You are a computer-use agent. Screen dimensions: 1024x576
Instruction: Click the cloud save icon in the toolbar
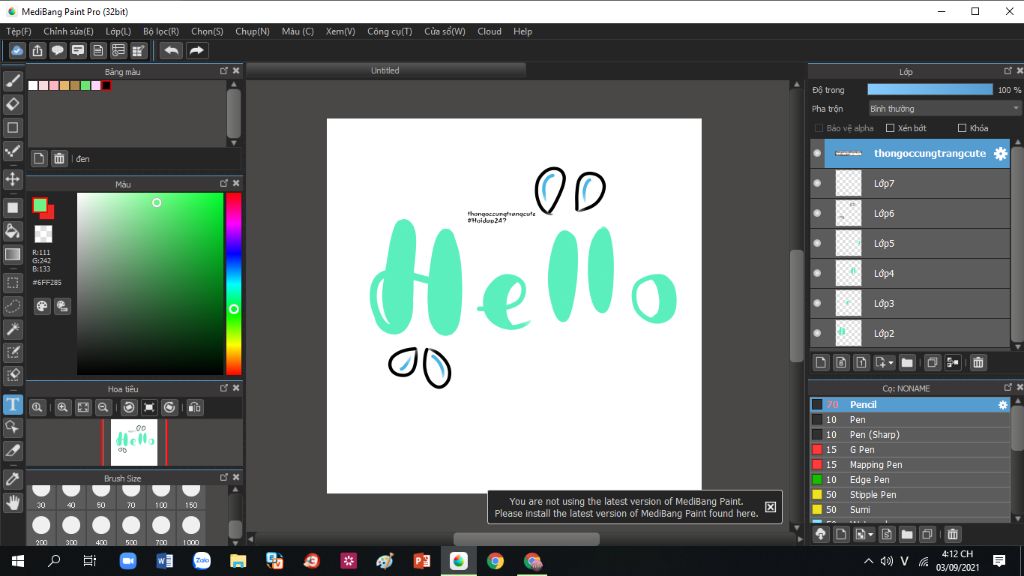pyautogui.click(x=17, y=50)
